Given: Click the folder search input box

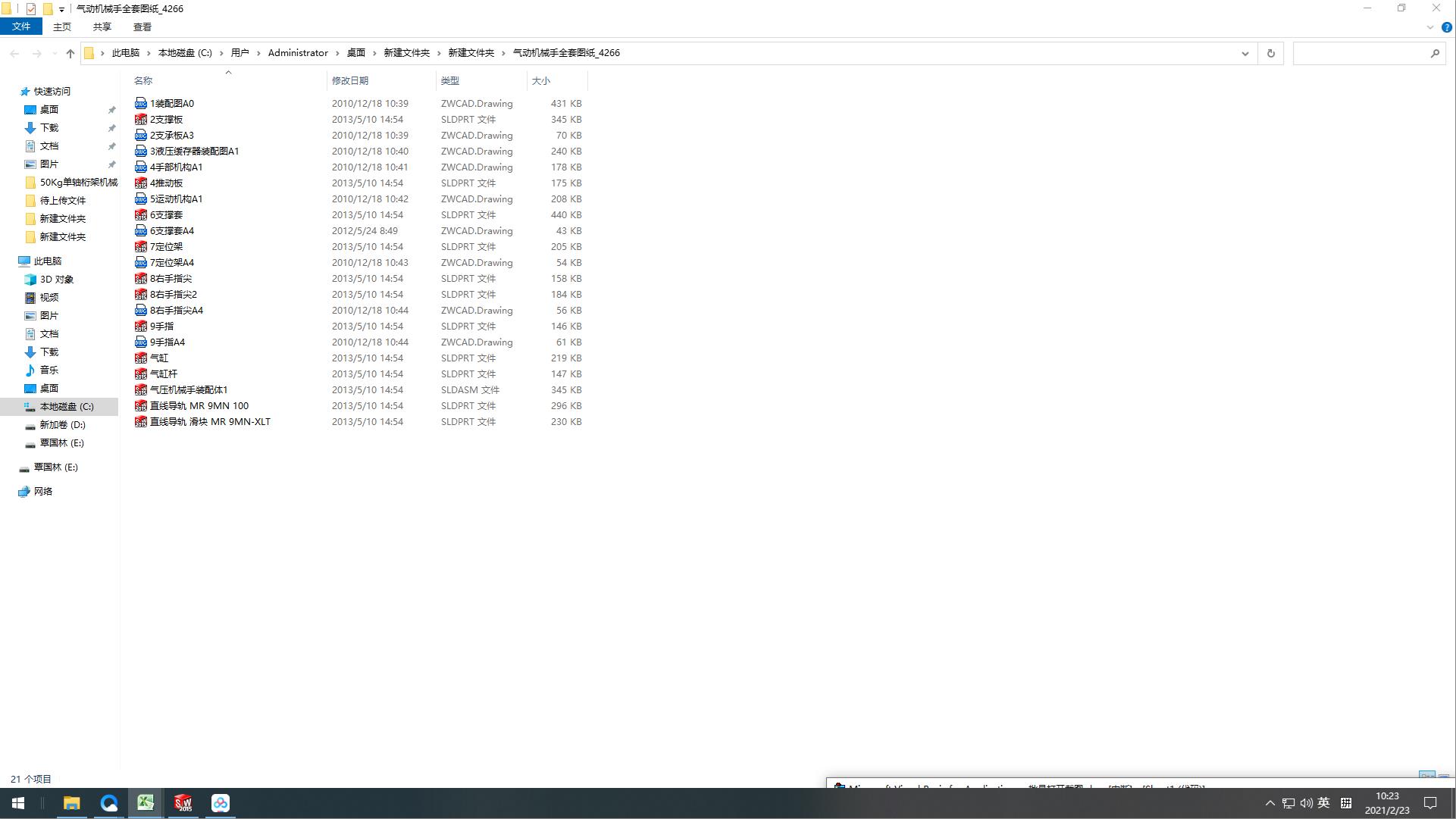Looking at the screenshot, I should pyautogui.click(x=1360, y=53).
